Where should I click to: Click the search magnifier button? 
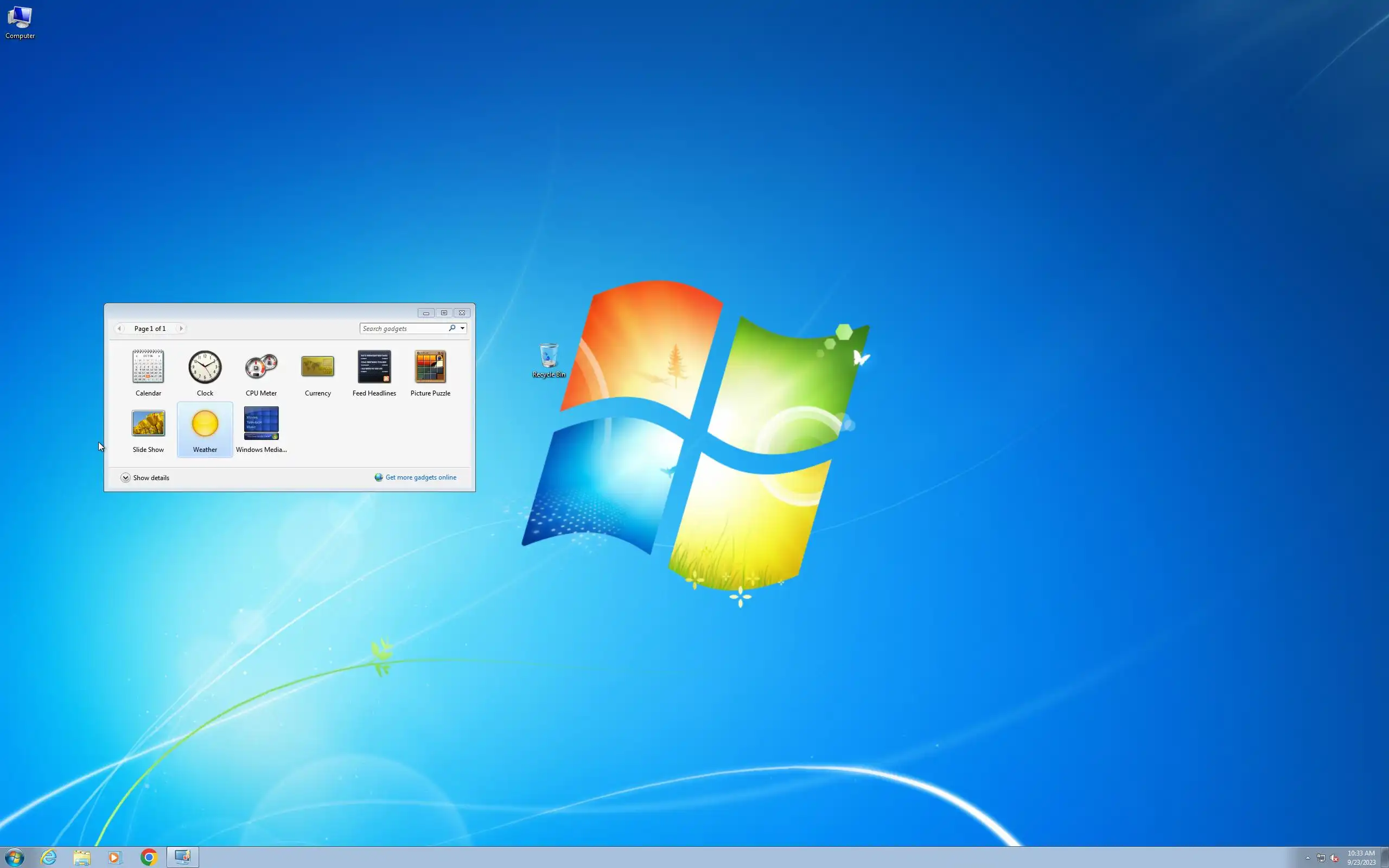pyautogui.click(x=453, y=328)
